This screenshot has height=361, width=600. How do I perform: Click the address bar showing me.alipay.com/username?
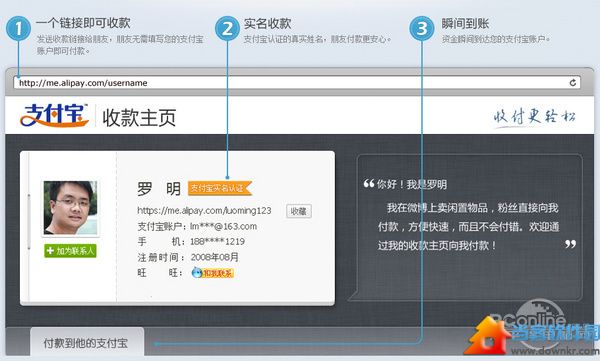coord(297,83)
